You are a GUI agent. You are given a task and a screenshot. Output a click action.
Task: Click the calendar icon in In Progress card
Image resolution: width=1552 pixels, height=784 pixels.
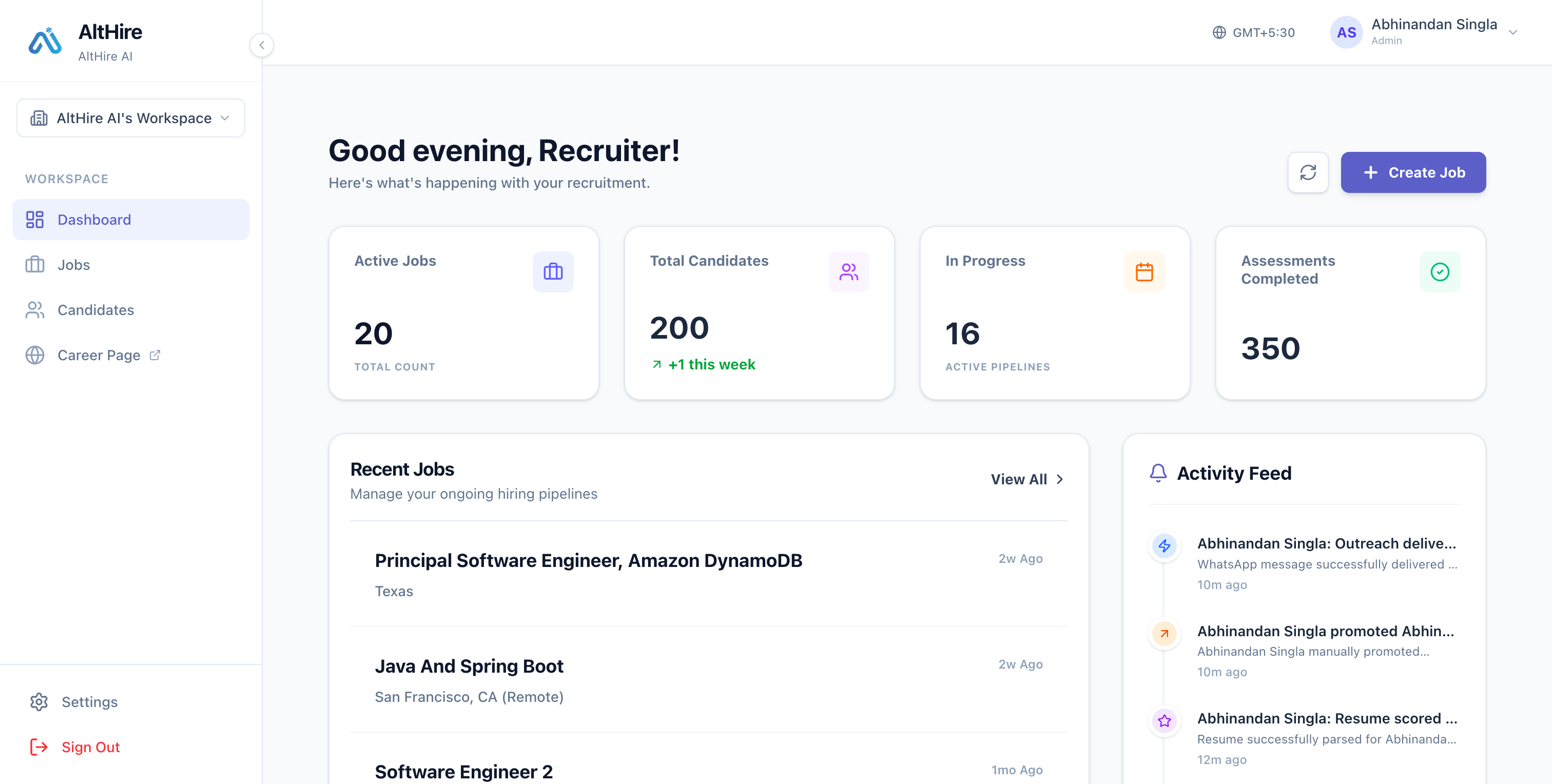1144,271
